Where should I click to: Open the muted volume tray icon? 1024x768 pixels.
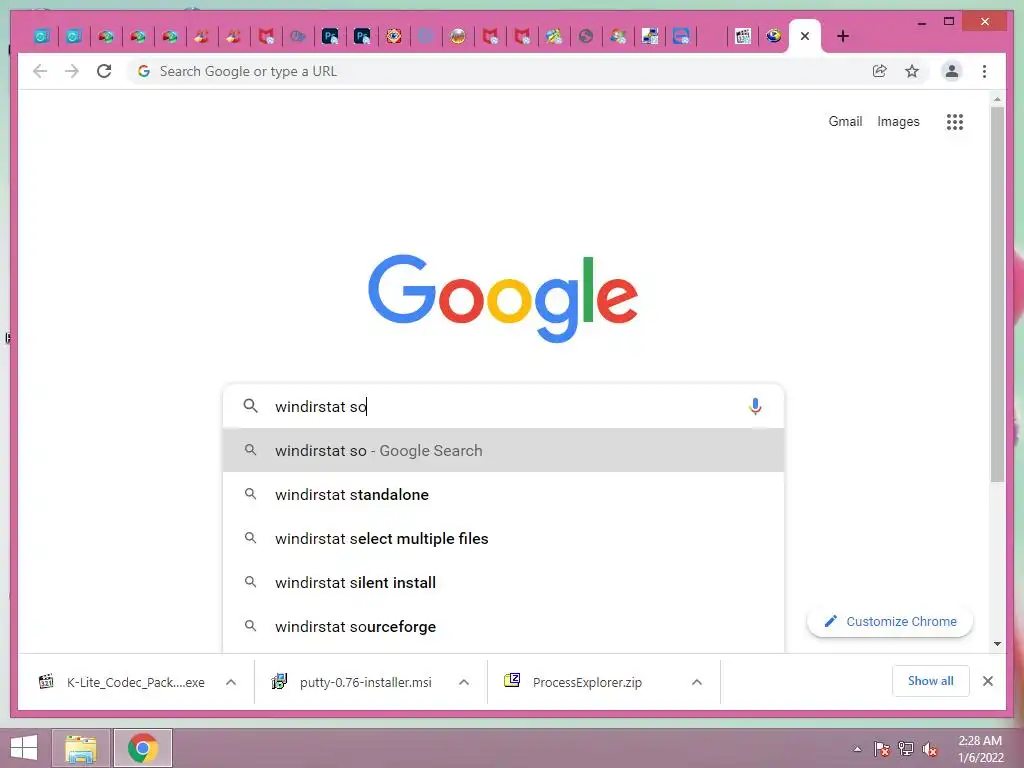[x=930, y=749]
